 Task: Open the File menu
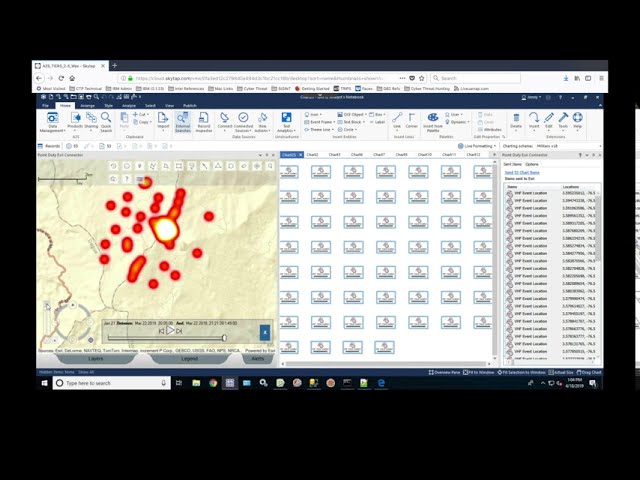click(45, 105)
